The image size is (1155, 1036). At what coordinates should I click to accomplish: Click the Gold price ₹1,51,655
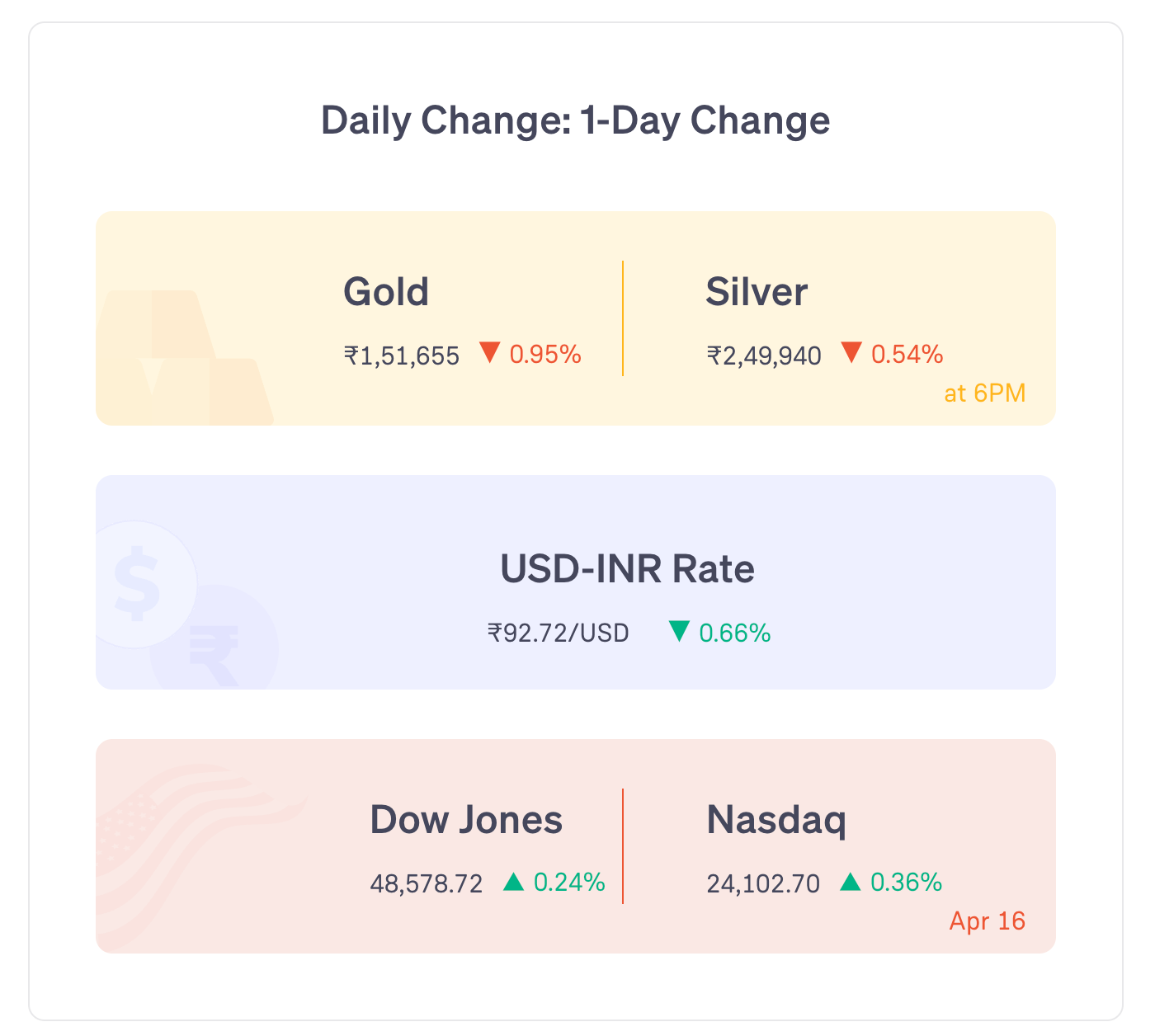pyautogui.click(x=402, y=356)
